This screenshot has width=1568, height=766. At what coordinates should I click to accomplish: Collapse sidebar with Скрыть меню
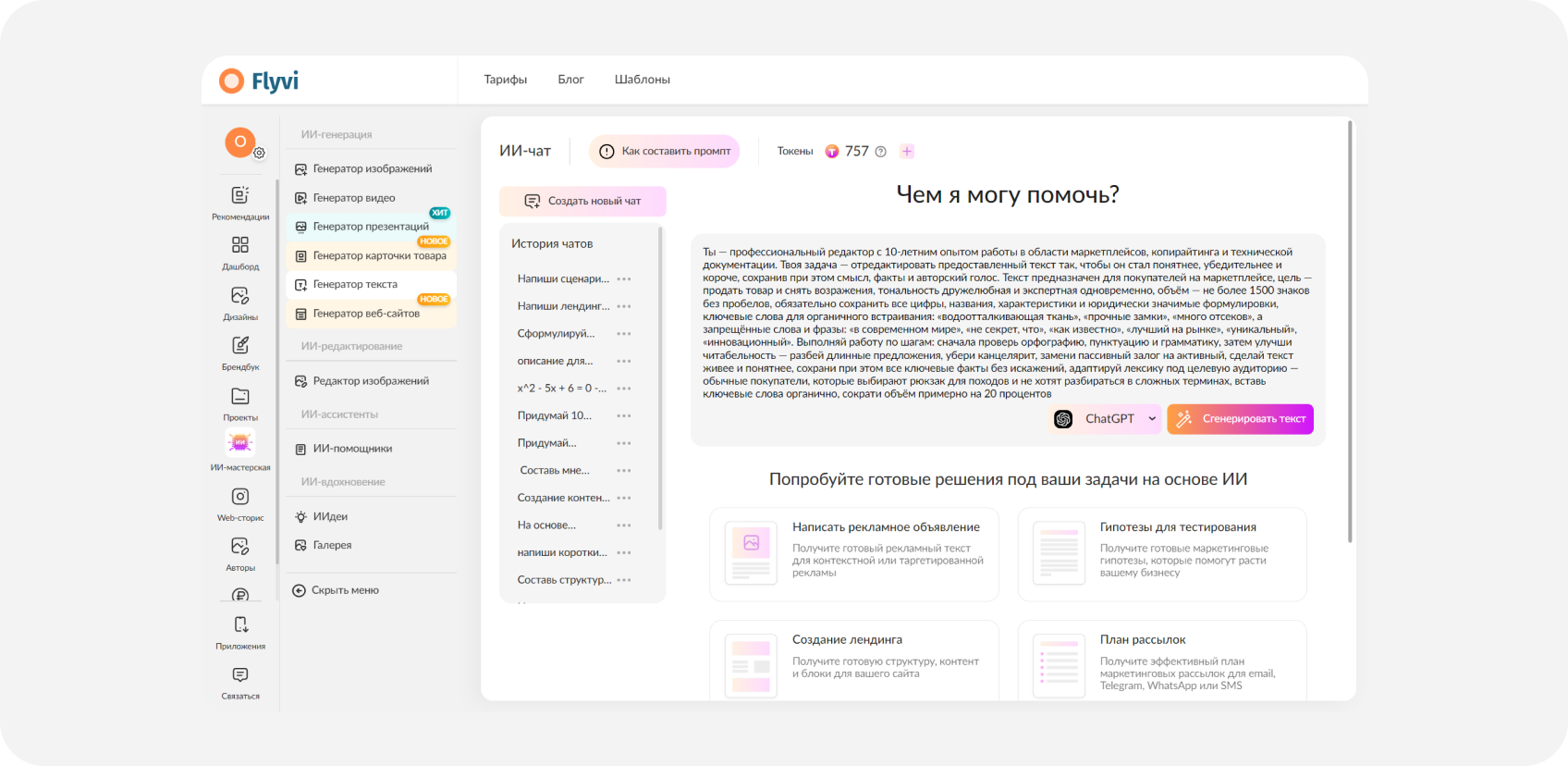tap(336, 590)
